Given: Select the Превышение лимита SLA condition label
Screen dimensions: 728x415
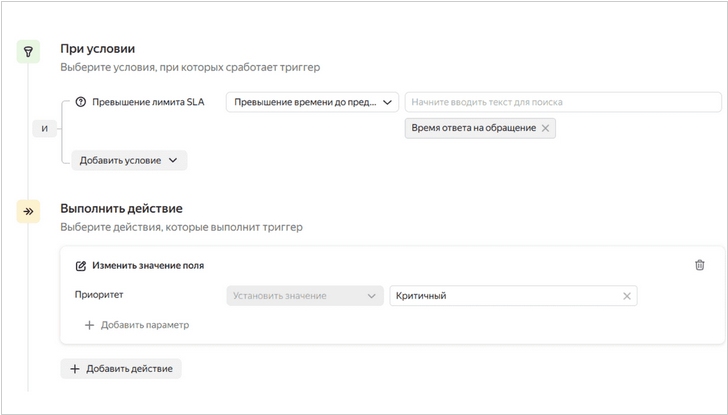Looking at the screenshot, I should coord(148,102).
